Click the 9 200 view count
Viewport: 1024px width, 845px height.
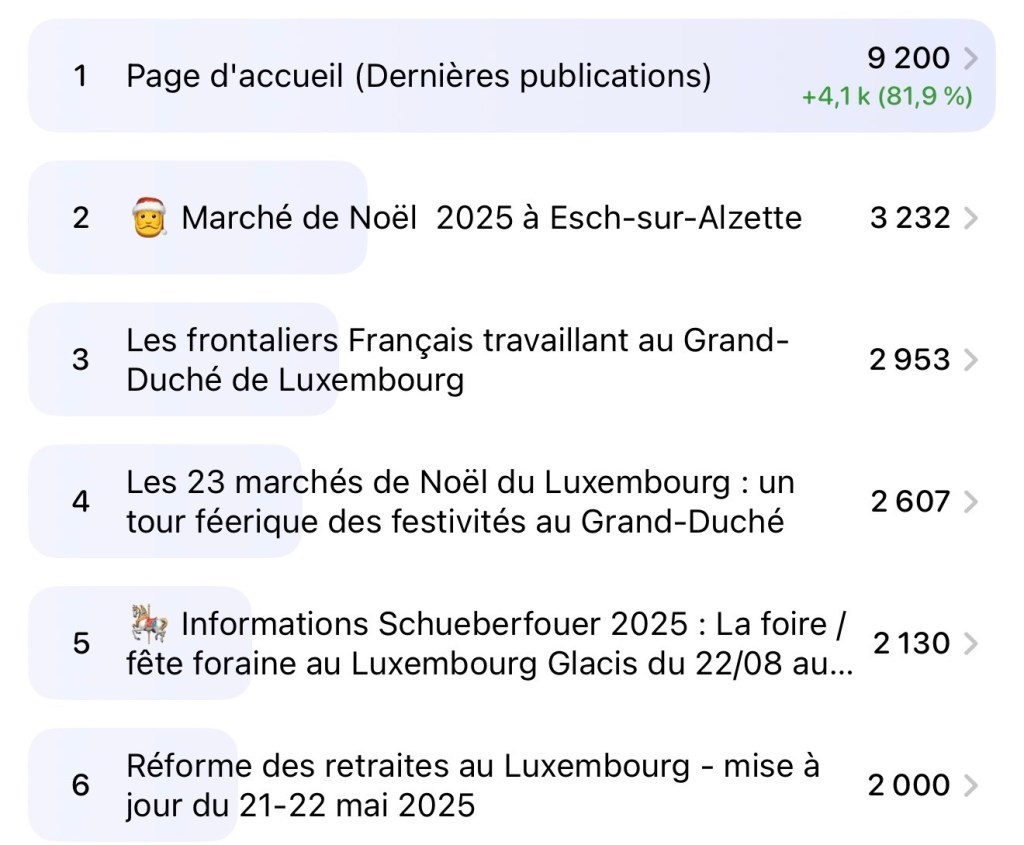908,59
